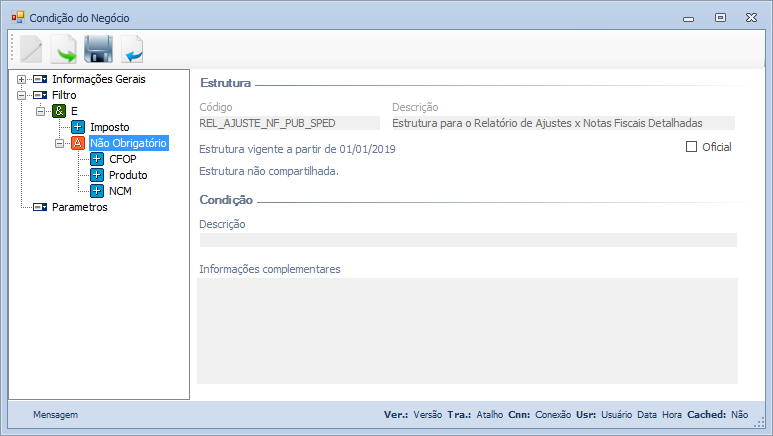The width and height of the screenshot is (773, 436).
Task: Select the Não Obrigatório tree item
Action: coord(129,143)
